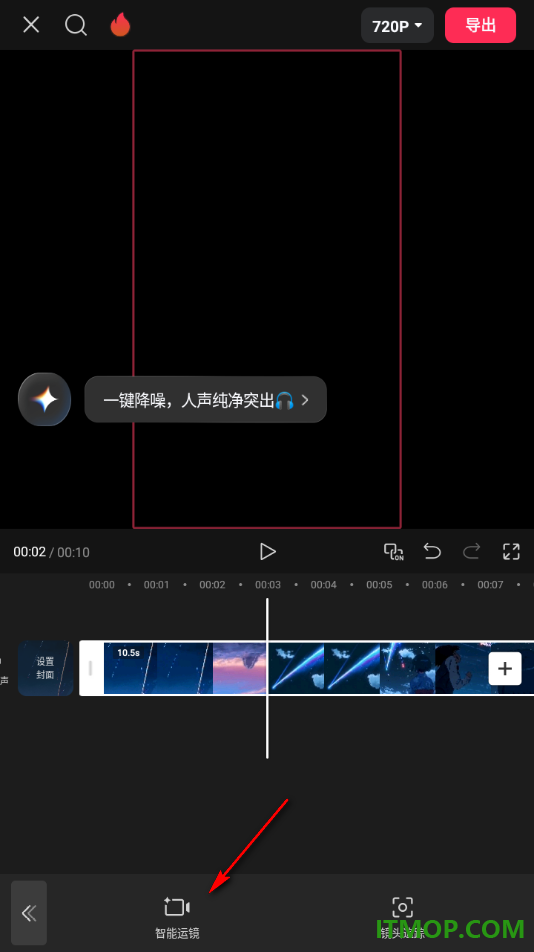Click the 设置封面 cover thumbnail
The height and width of the screenshot is (952, 534).
click(x=46, y=668)
